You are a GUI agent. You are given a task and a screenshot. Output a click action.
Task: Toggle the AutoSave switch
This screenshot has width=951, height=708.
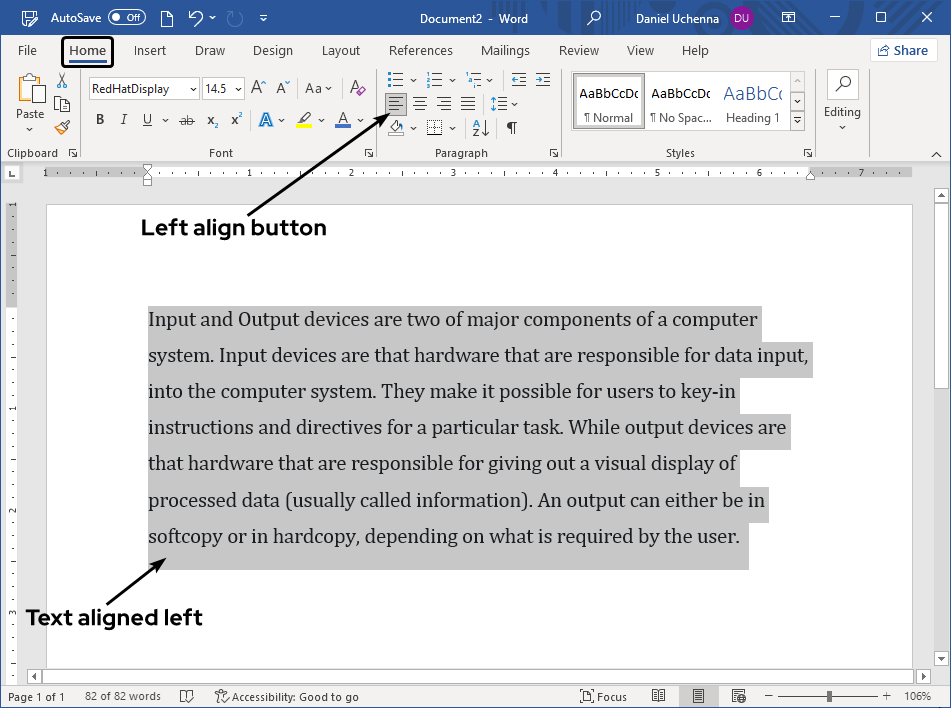(x=126, y=17)
